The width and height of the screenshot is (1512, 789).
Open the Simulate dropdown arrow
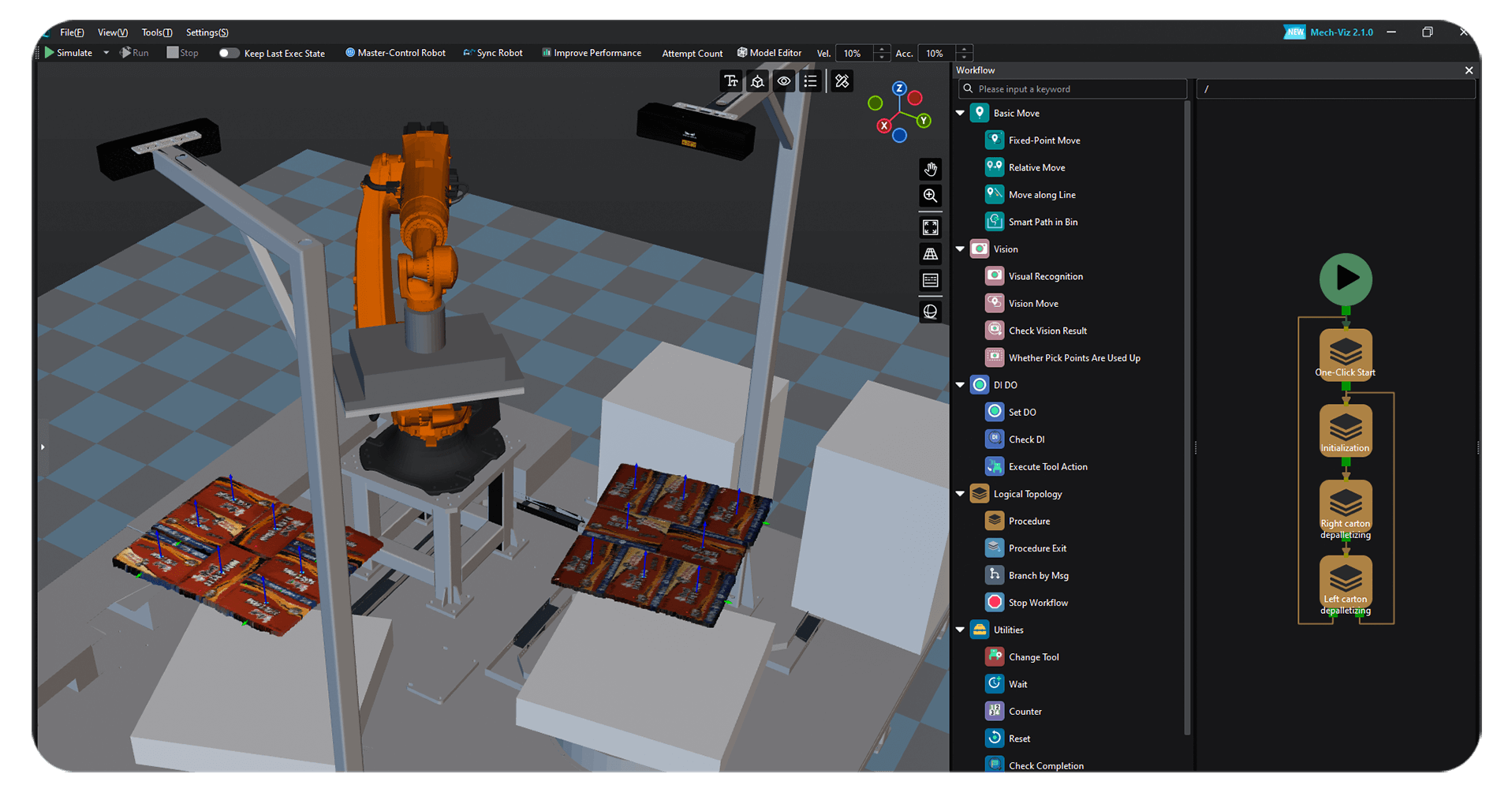pyautogui.click(x=106, y=53)
